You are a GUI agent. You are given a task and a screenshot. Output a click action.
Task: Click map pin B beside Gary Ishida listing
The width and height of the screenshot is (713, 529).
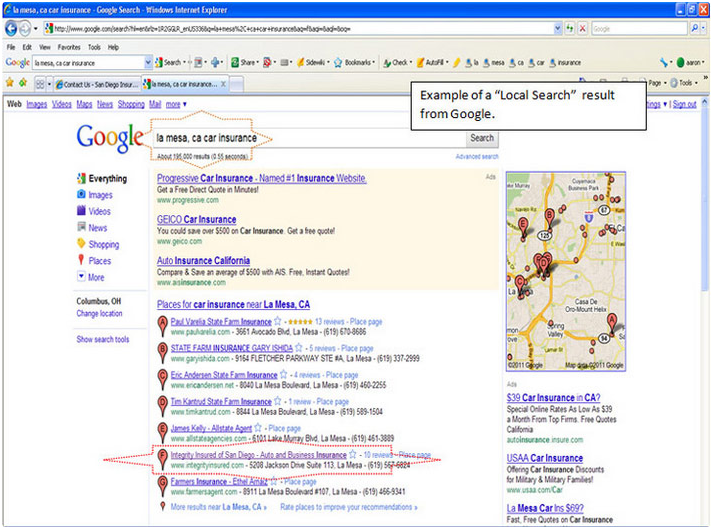point(162,353)
